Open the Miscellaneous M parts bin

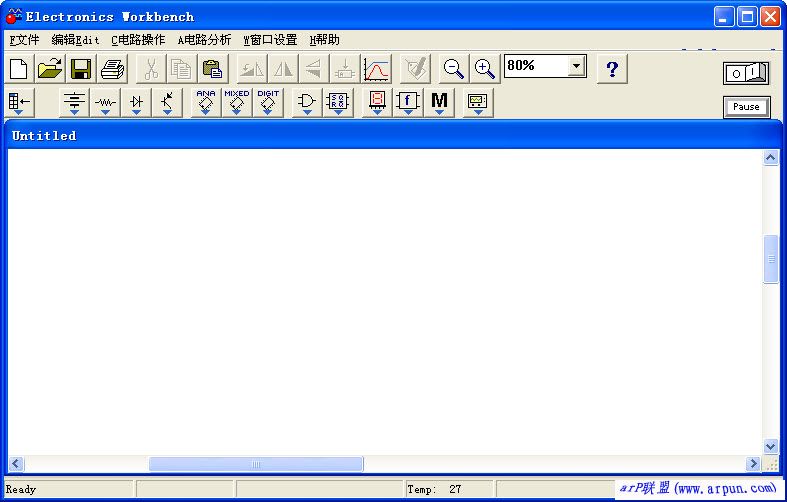tap(439, 102)
